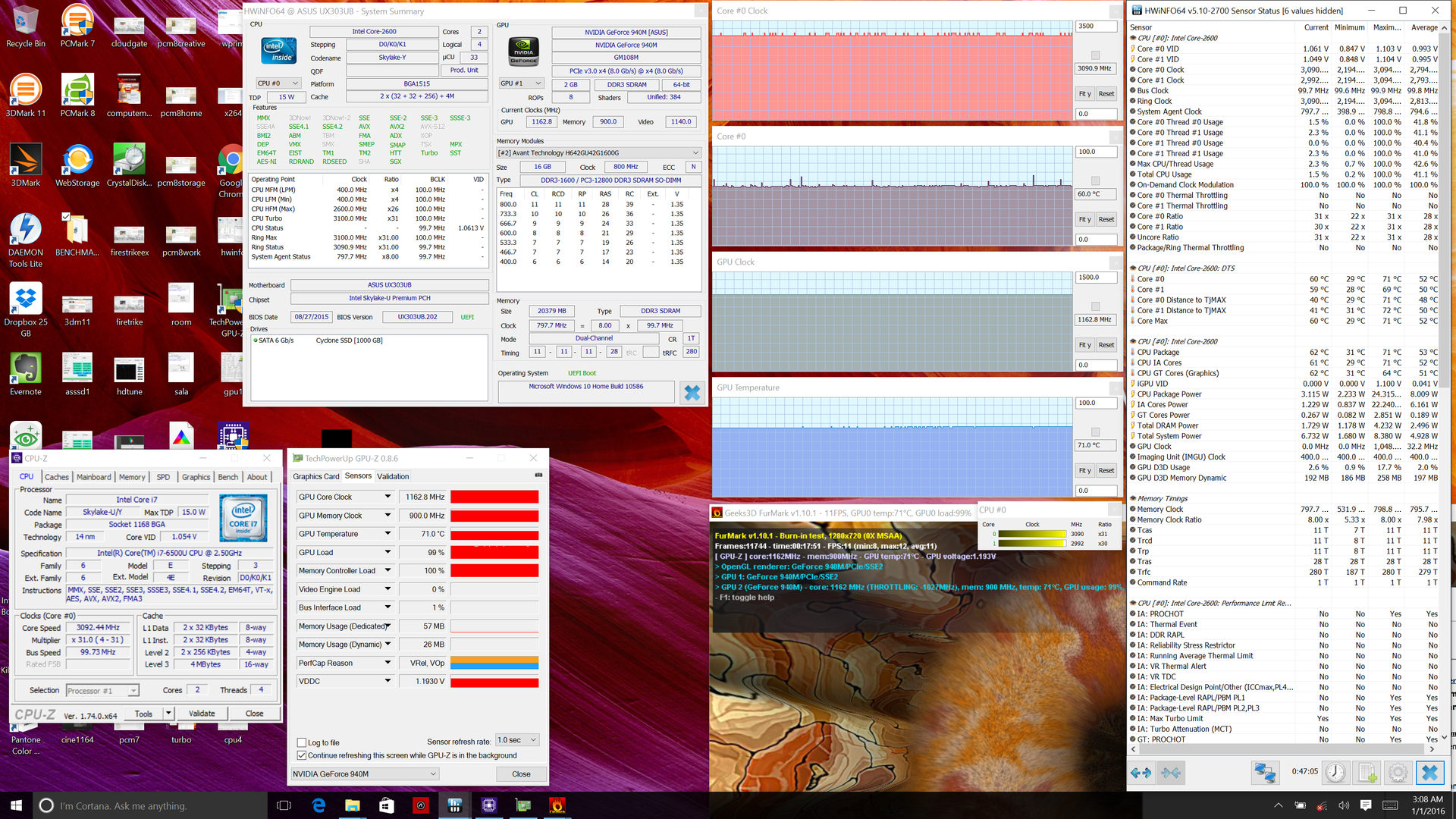Screen dimensions: 1456x819
Task: Click Cortana search box on taskbar
Action: (150, 805)
